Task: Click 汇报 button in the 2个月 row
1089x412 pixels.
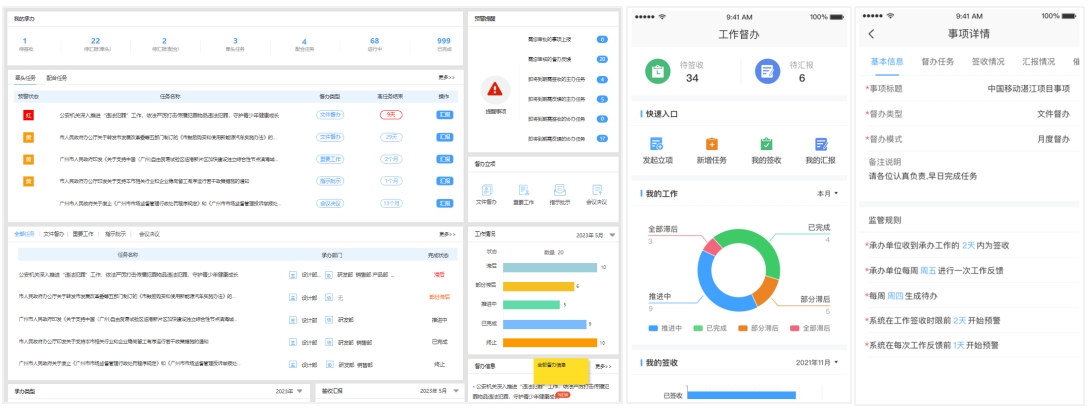Action: (x=444, y=159)
